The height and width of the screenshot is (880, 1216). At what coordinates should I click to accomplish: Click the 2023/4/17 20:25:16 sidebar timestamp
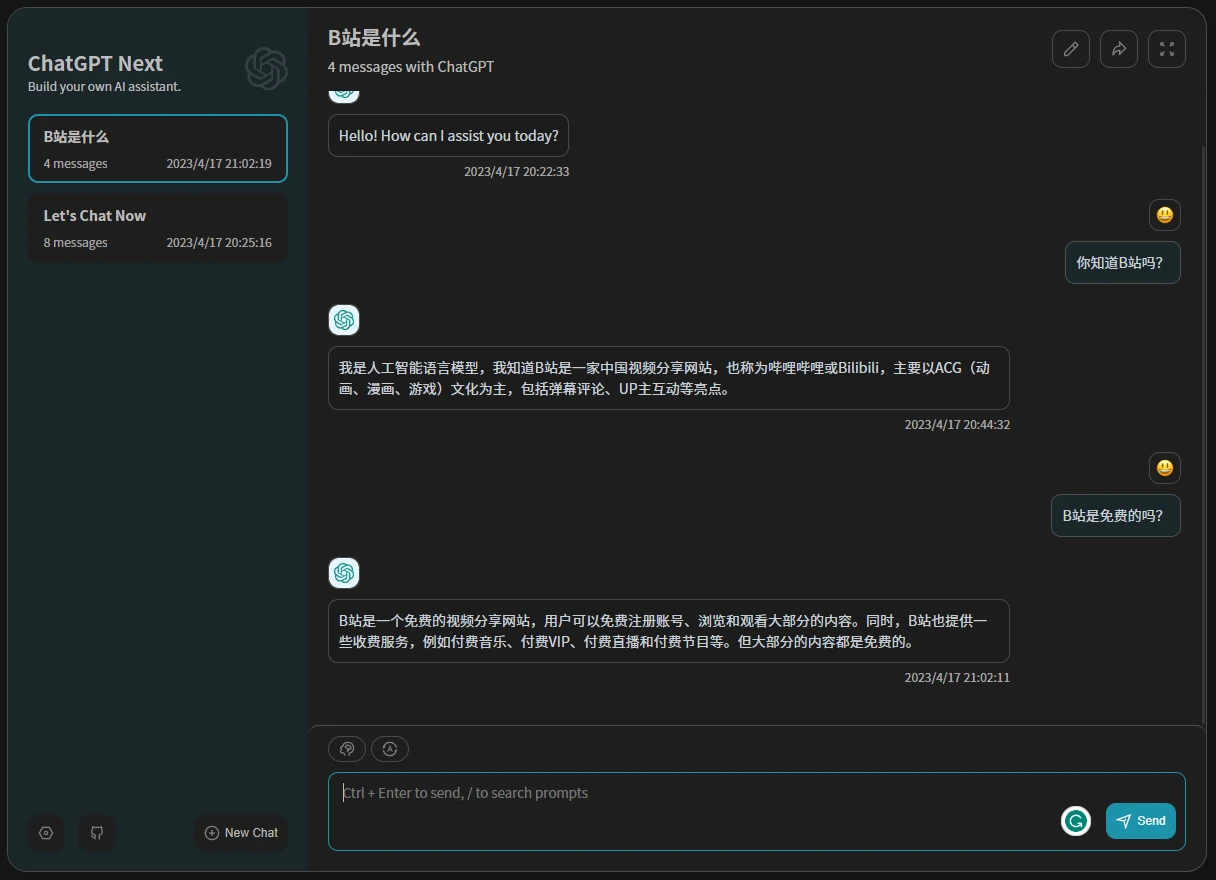219,243
